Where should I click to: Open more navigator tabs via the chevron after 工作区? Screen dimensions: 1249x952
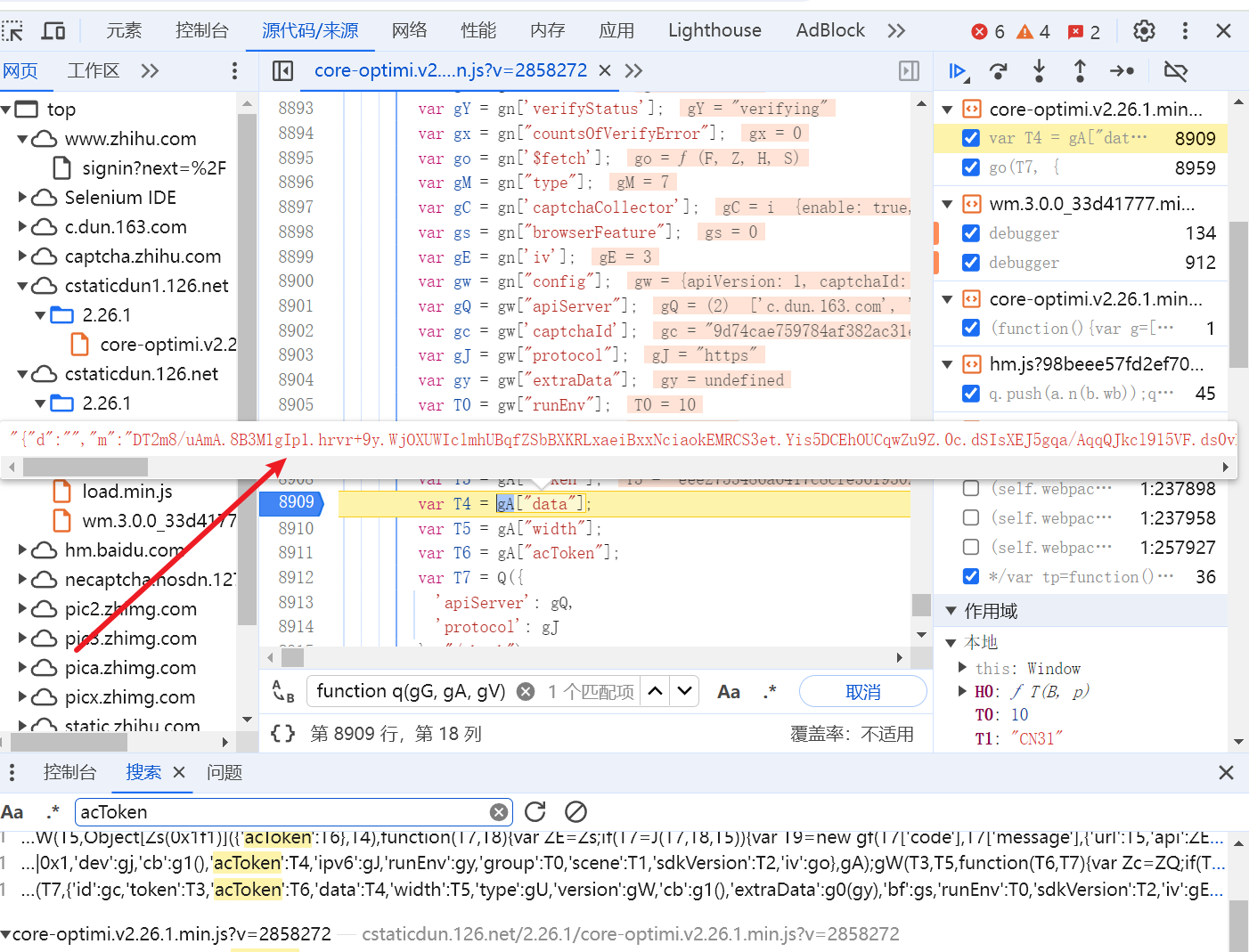pos(150,70)
